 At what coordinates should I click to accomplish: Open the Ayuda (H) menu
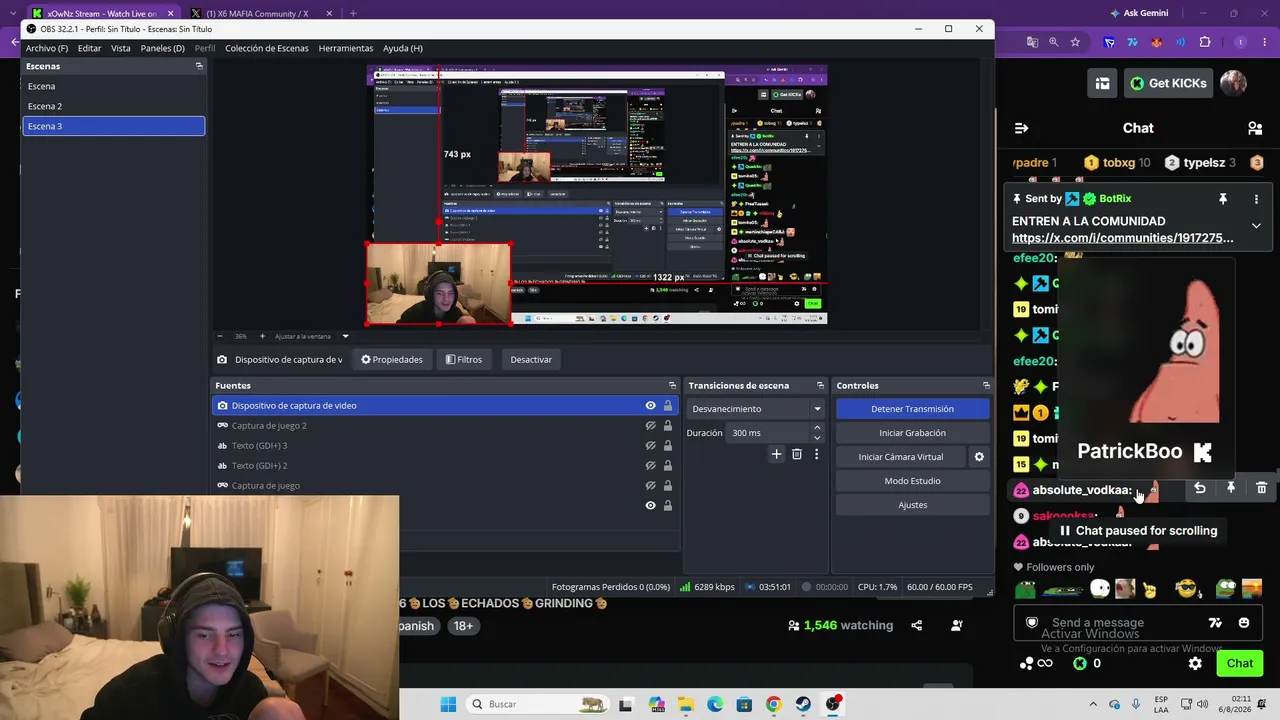coord(403,48)
